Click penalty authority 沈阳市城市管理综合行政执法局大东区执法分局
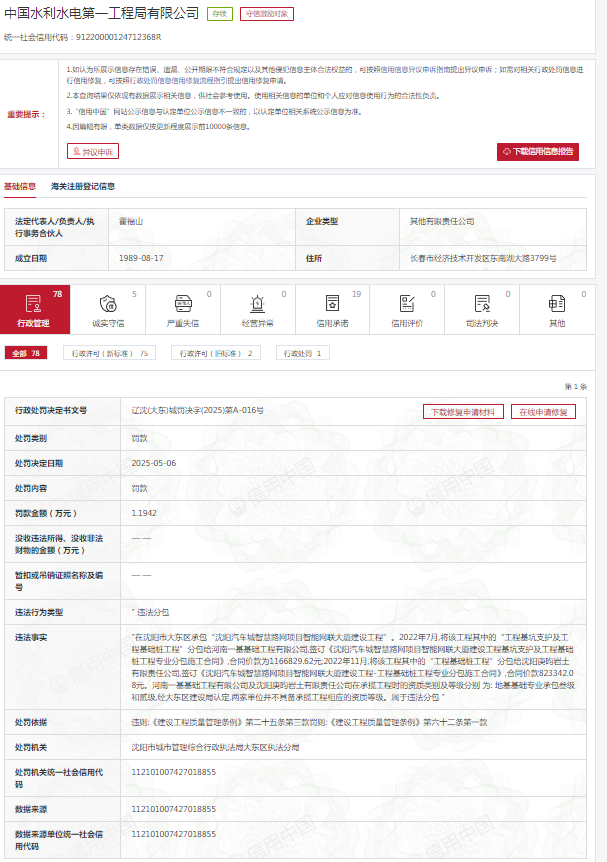 (x=215, y=748)
